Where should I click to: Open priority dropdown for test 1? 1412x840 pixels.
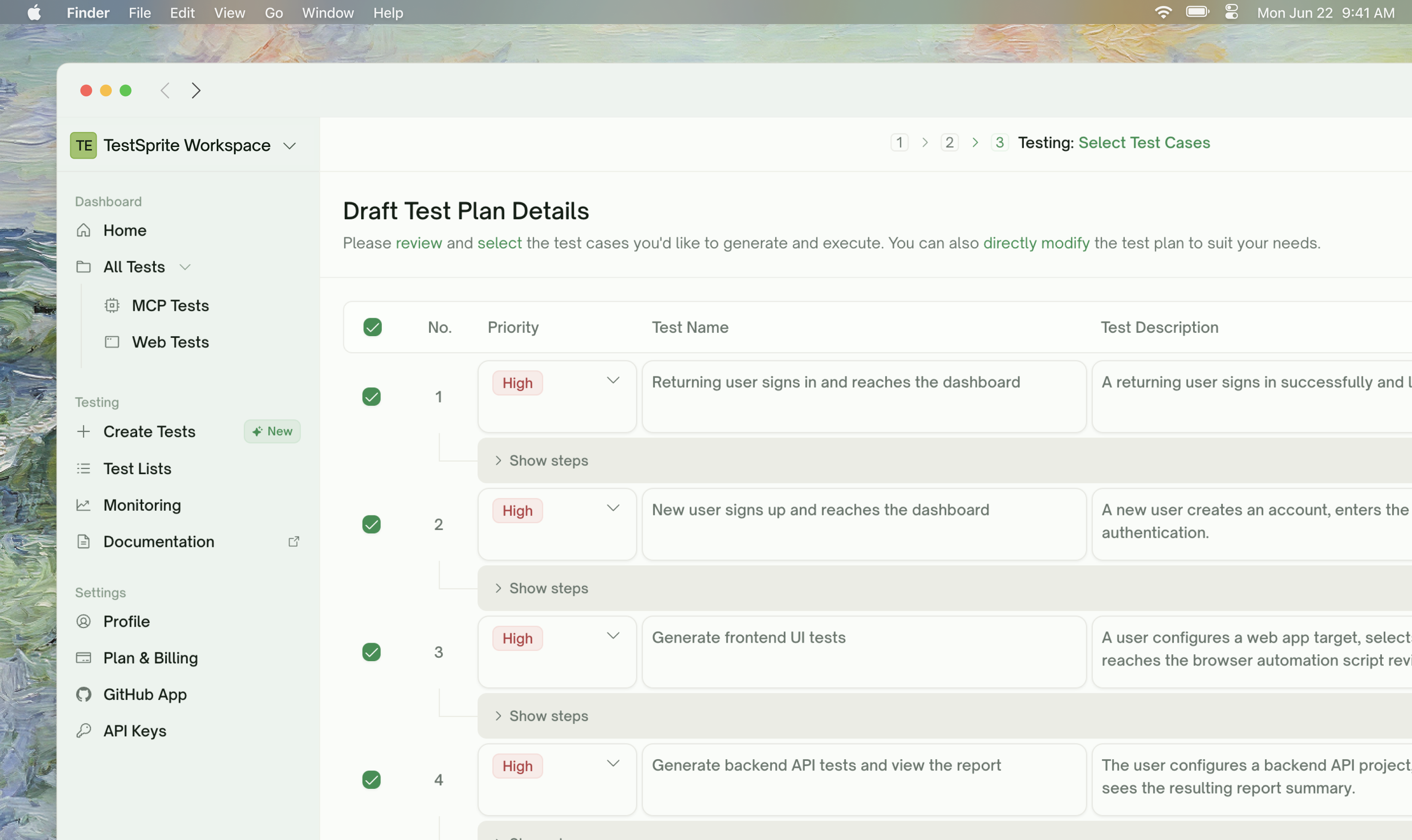613,380
